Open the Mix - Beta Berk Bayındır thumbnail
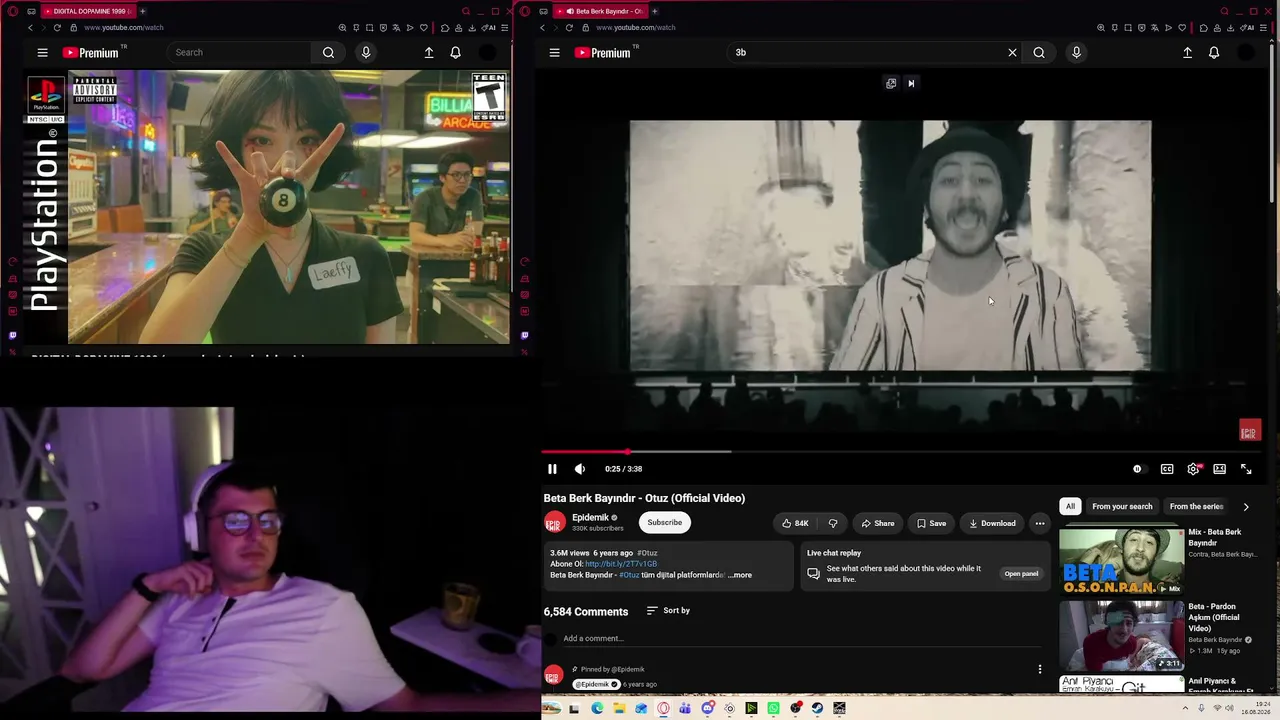 point(1121,560)
